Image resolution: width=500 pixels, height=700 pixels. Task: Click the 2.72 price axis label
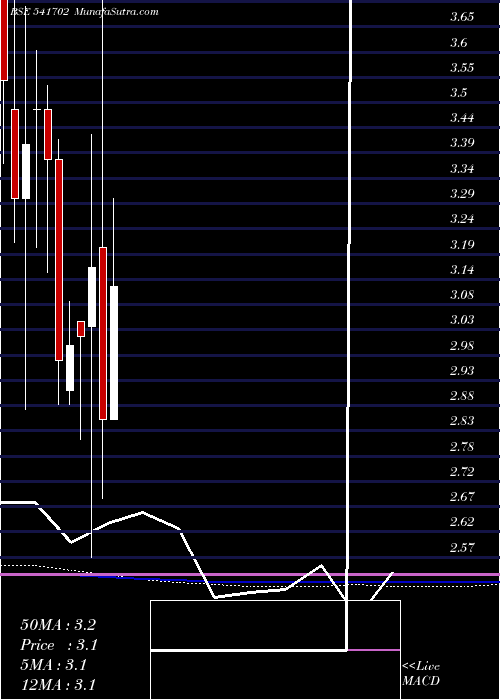[x=462, y=471]
